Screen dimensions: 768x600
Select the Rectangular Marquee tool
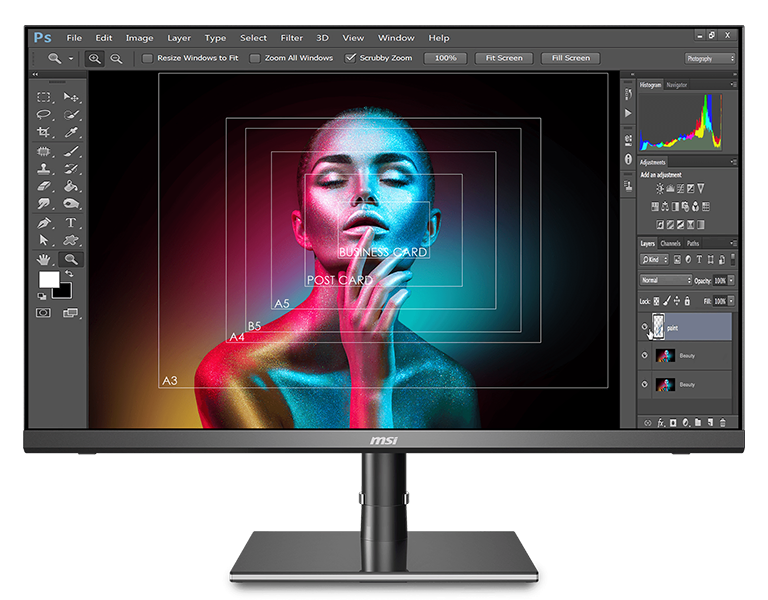[x=44, y=97]
